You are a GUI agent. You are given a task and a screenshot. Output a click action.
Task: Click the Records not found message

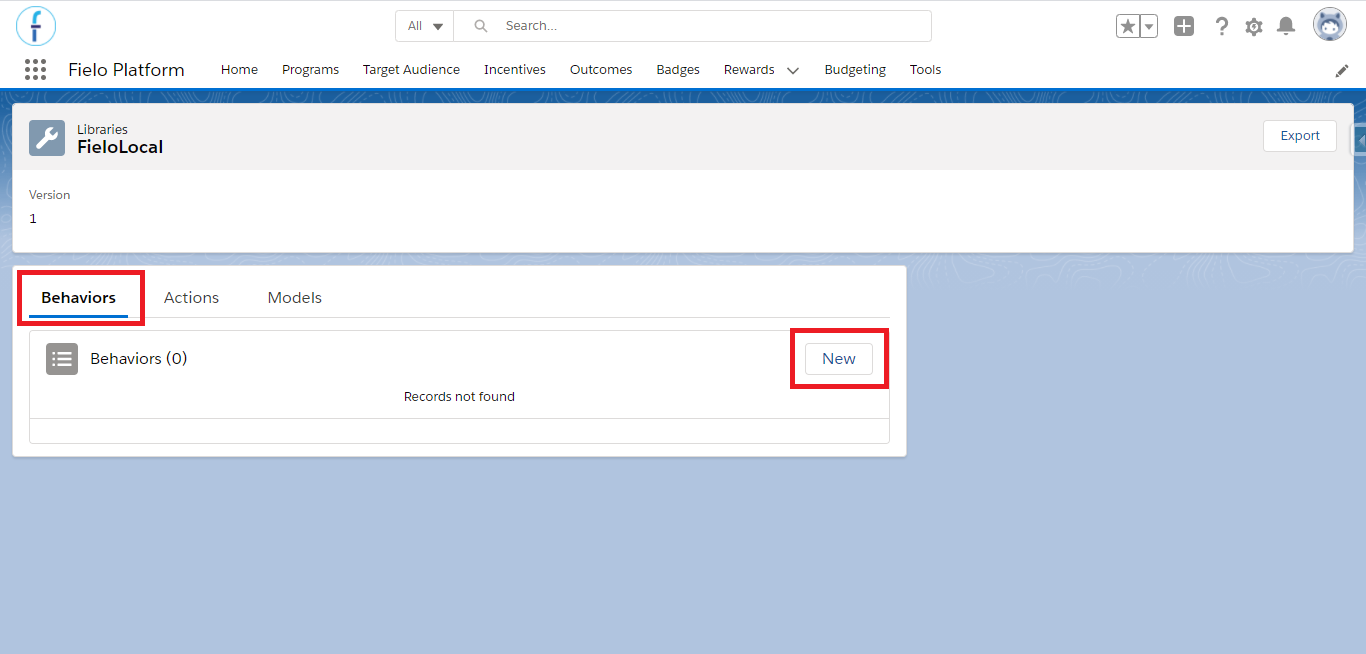pyautogui.click(x=459, y=397)
